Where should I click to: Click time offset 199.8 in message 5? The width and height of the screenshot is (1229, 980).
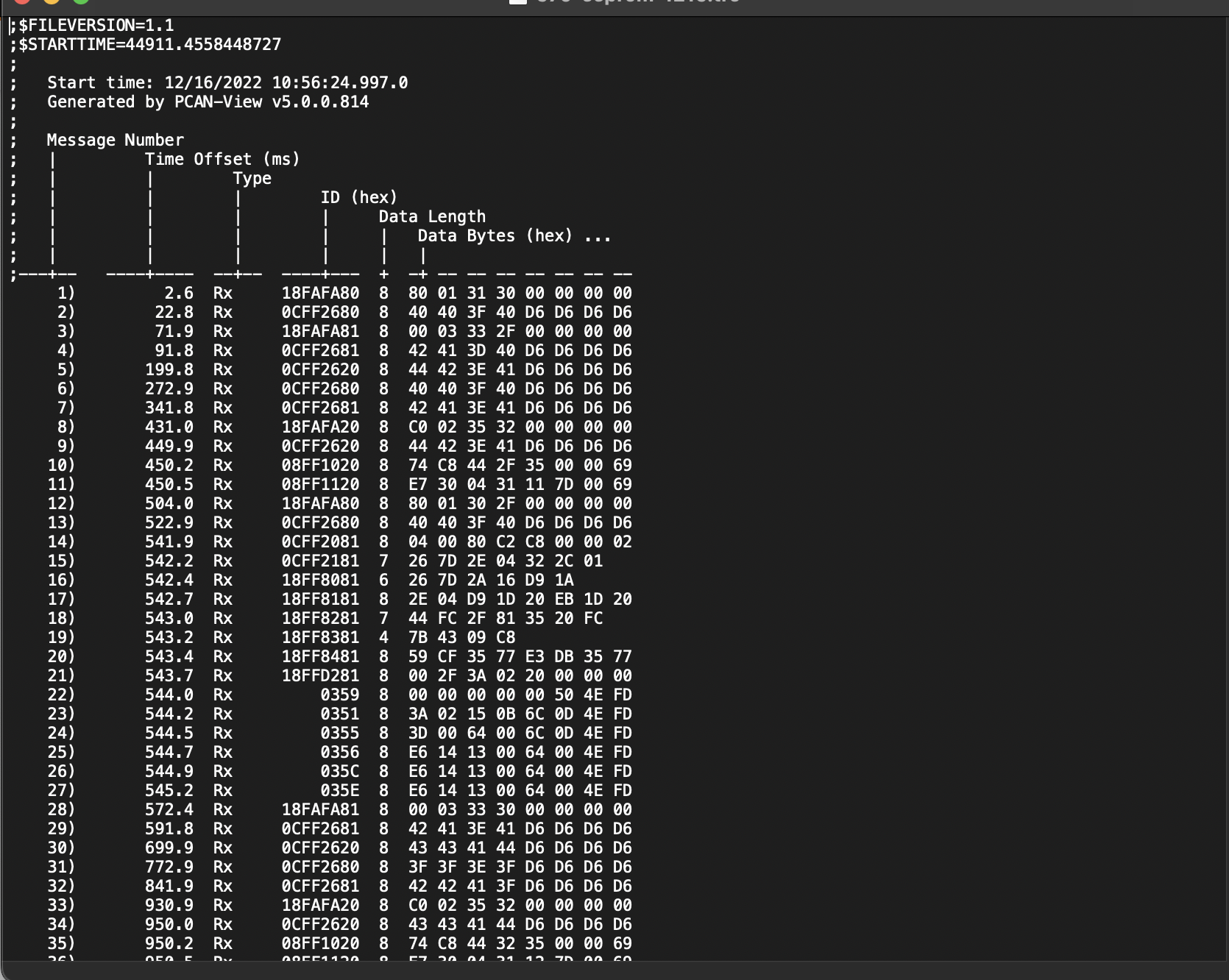click(169, 370)
